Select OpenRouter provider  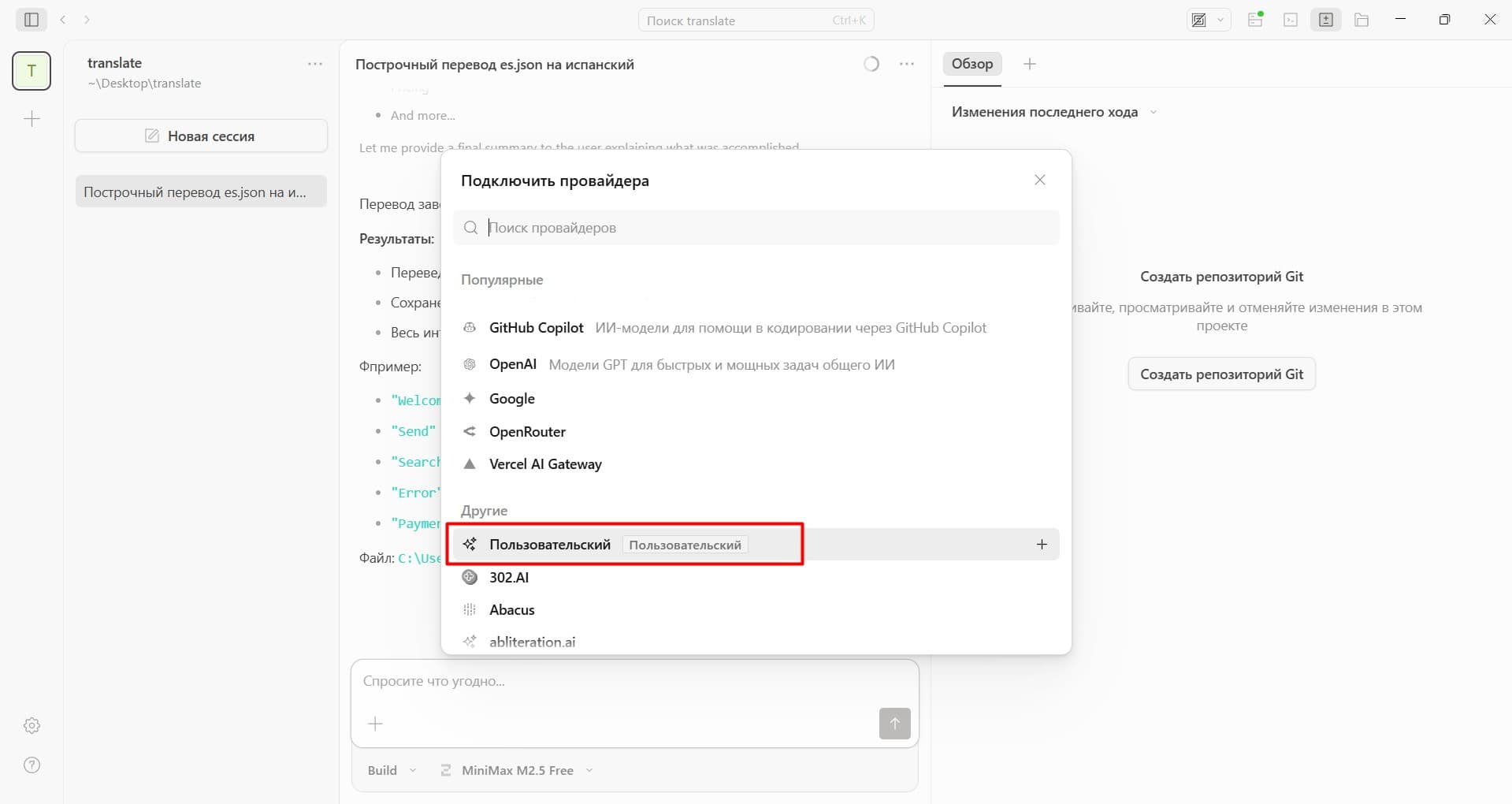click(756, 432)
